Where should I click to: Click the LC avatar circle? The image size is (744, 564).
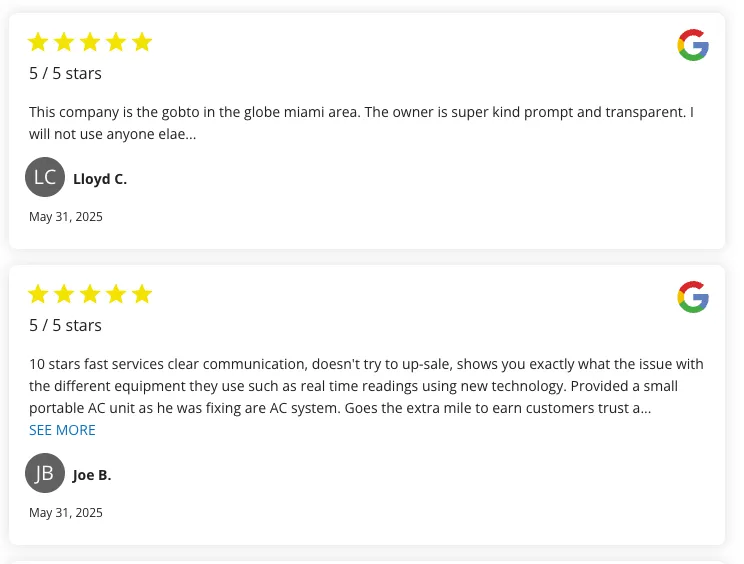[45, 177]
